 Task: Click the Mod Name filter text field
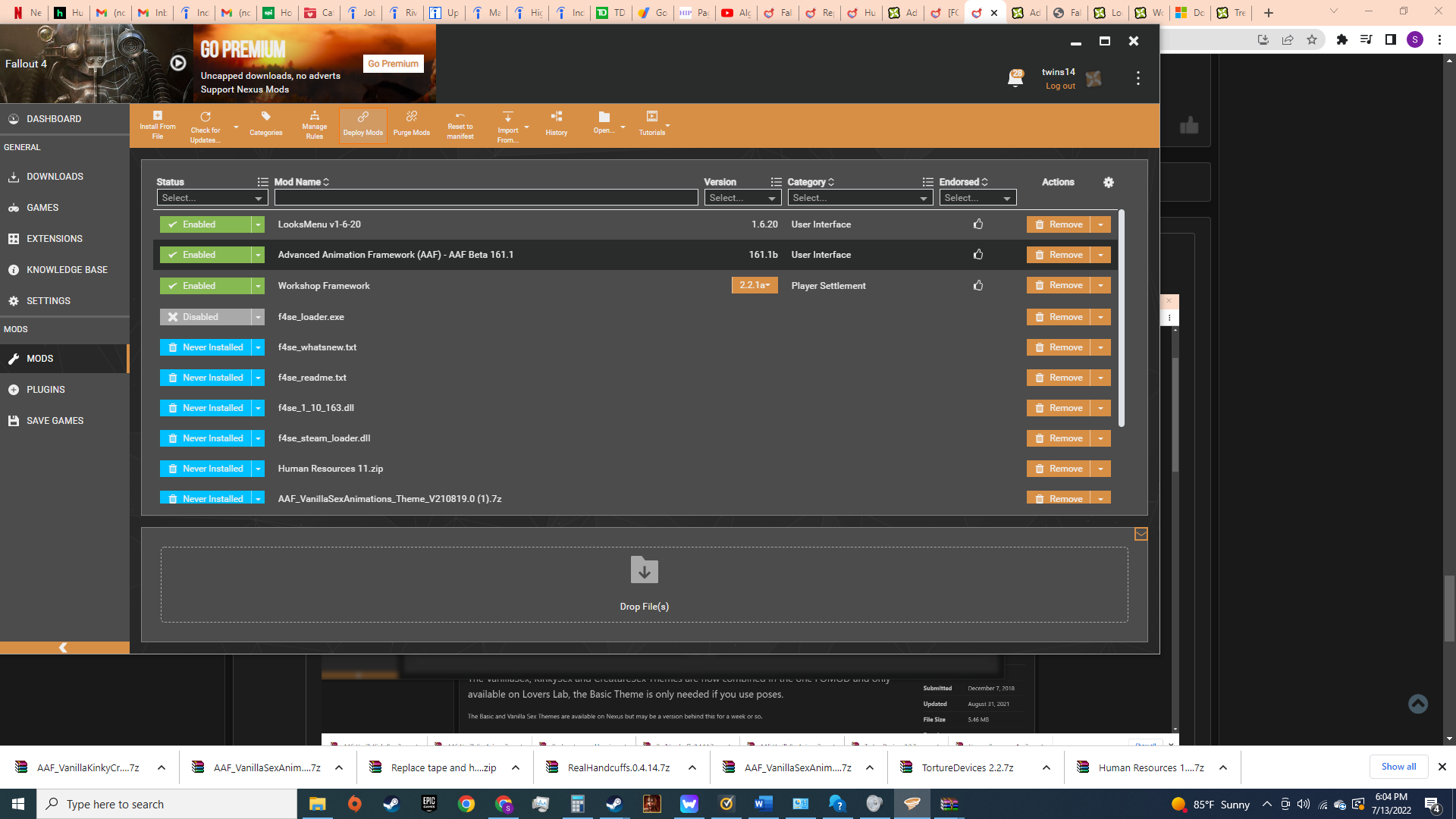tap(486, 198)
